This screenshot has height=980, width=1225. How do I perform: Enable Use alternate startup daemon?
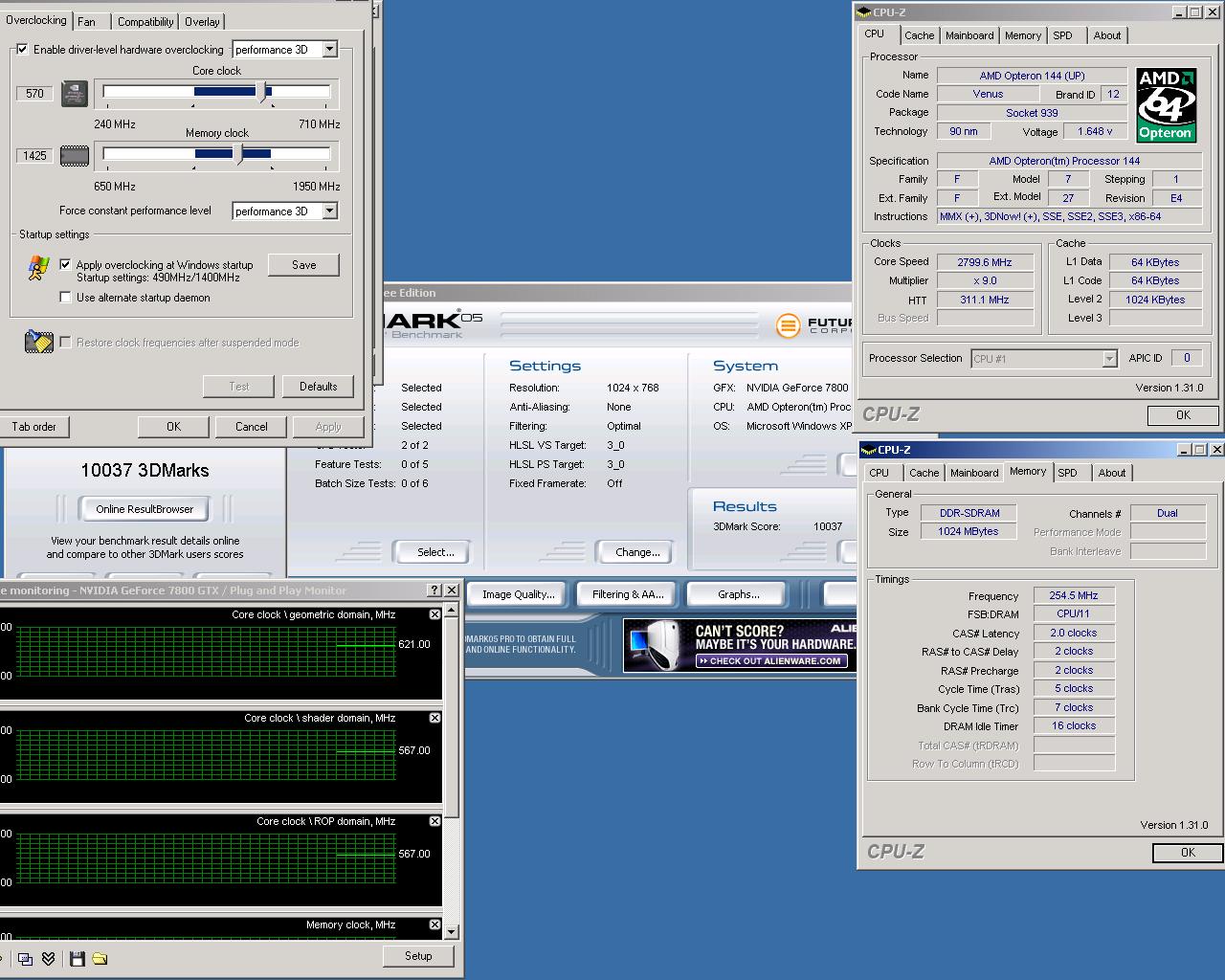pyautogui.click(x=65, y=298)
